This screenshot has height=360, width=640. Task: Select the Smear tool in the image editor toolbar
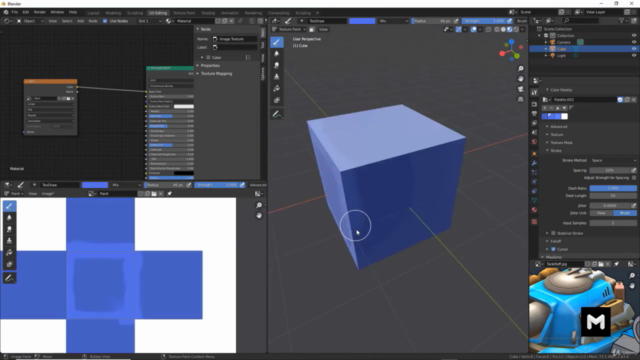tap(9, 229)
